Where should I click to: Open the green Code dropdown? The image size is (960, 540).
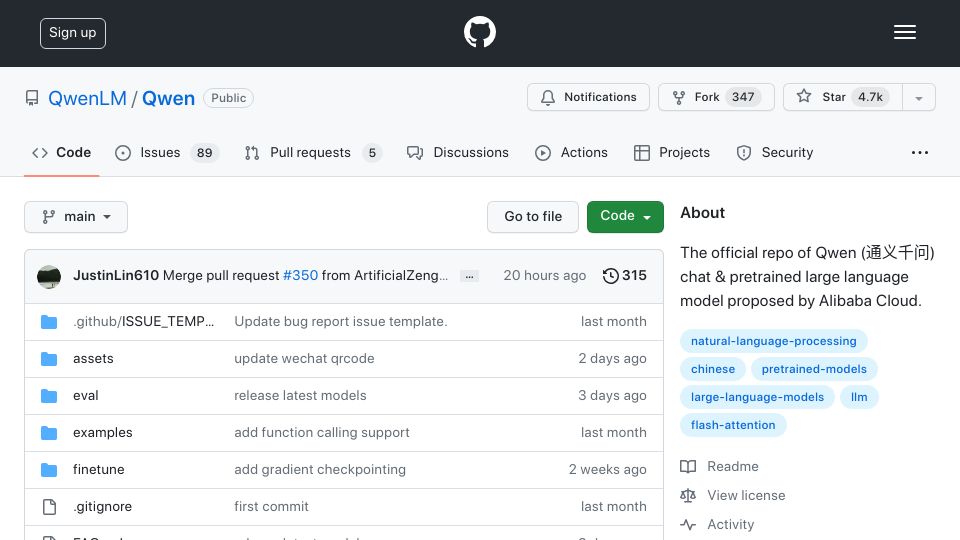coord(625,217)
